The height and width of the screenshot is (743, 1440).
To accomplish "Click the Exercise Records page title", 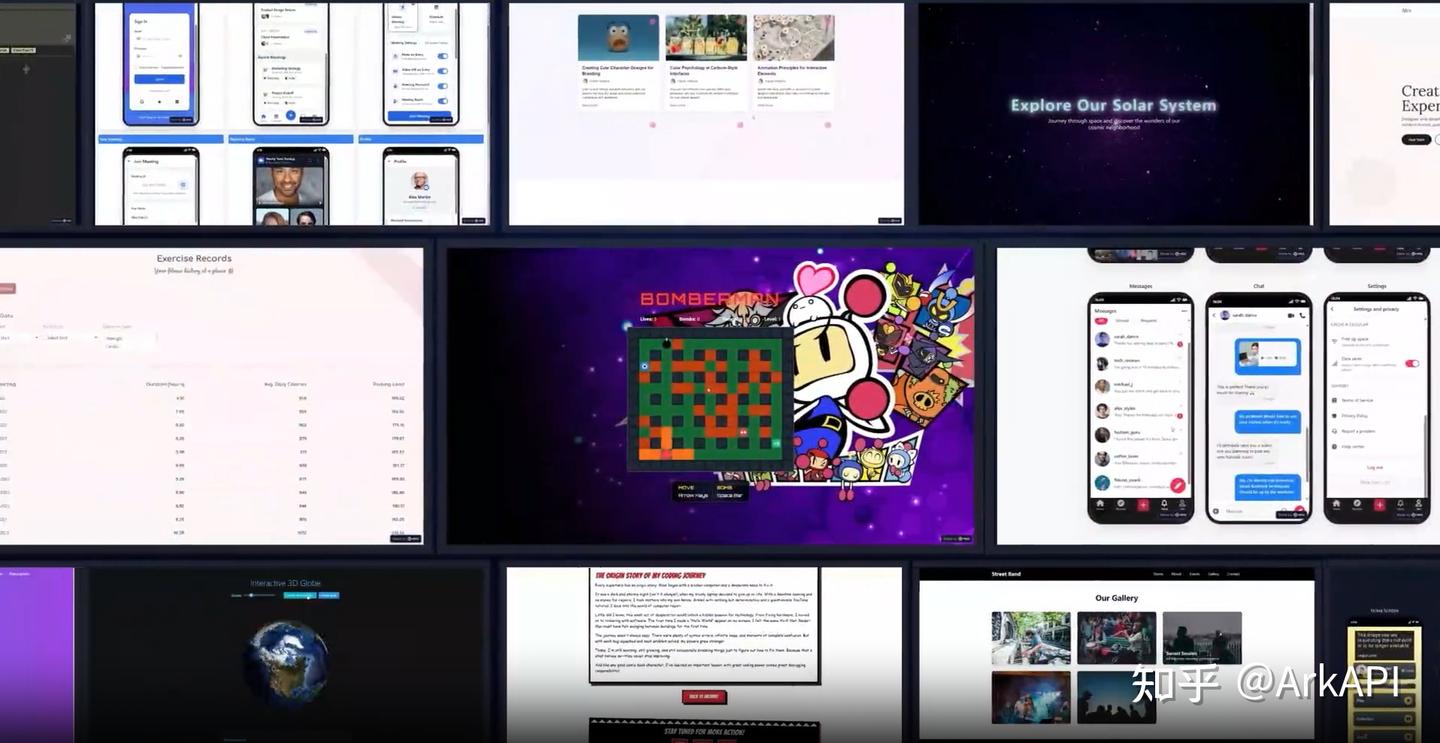I will (194, 258).
